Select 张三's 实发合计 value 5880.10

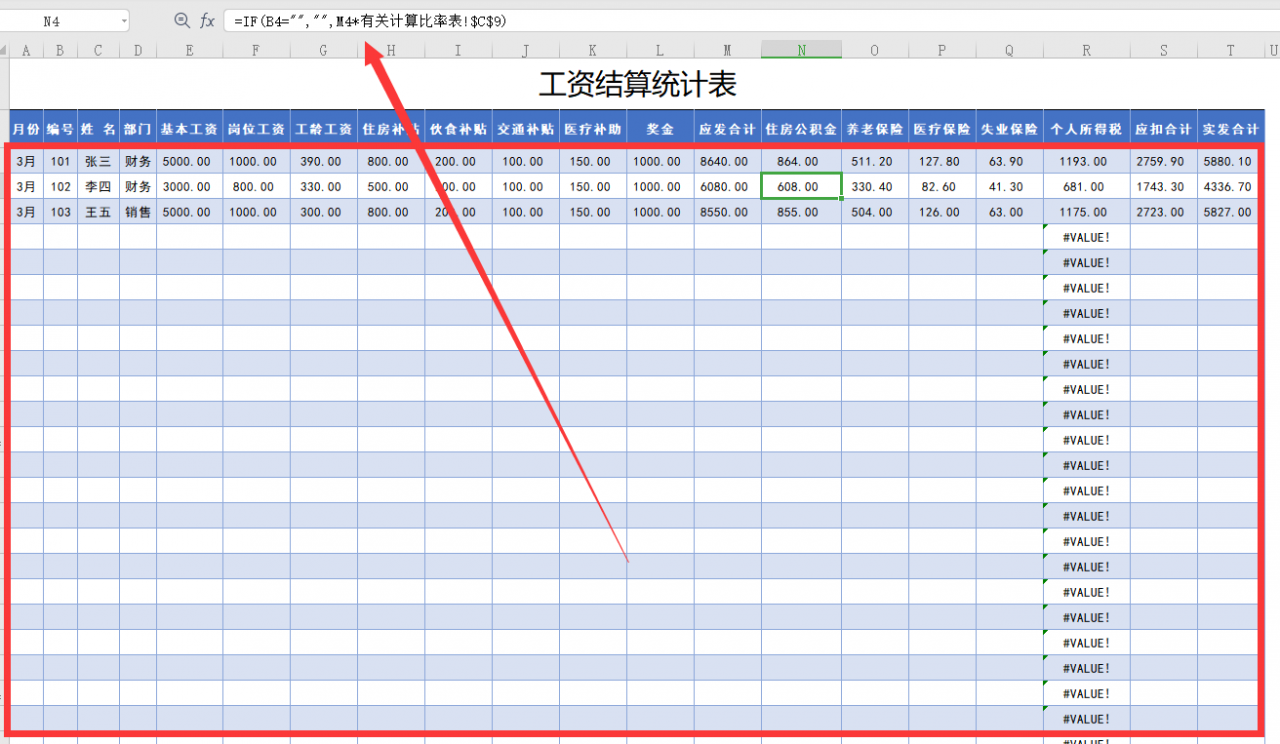pyautogui.click(x=1228, y=161)
